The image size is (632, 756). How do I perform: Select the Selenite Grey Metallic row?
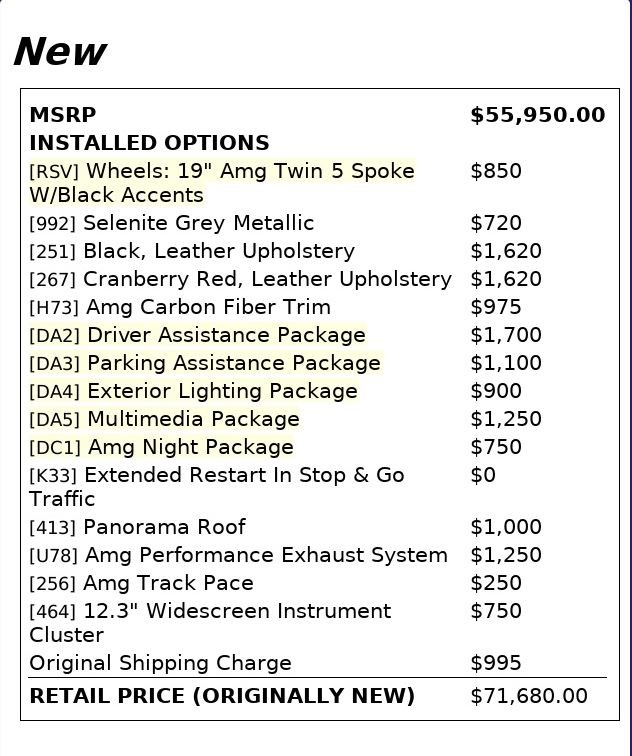pyautogui.click(x=318, y=223)
